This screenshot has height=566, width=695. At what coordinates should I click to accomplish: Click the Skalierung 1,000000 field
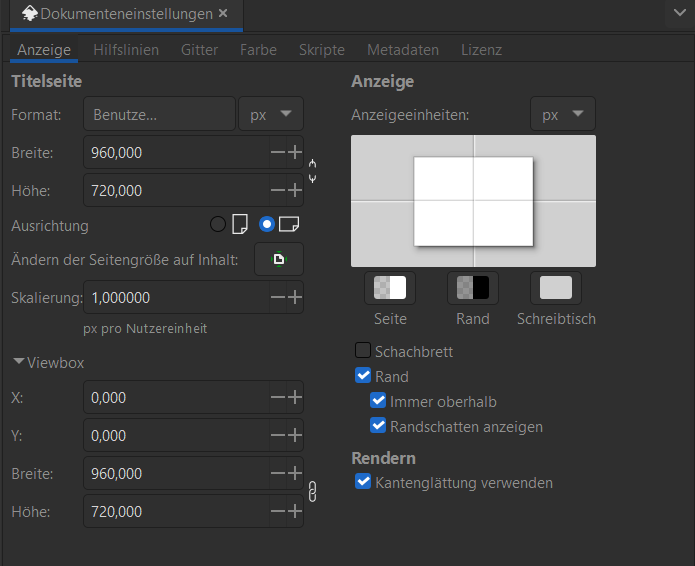tap(176, 297)
